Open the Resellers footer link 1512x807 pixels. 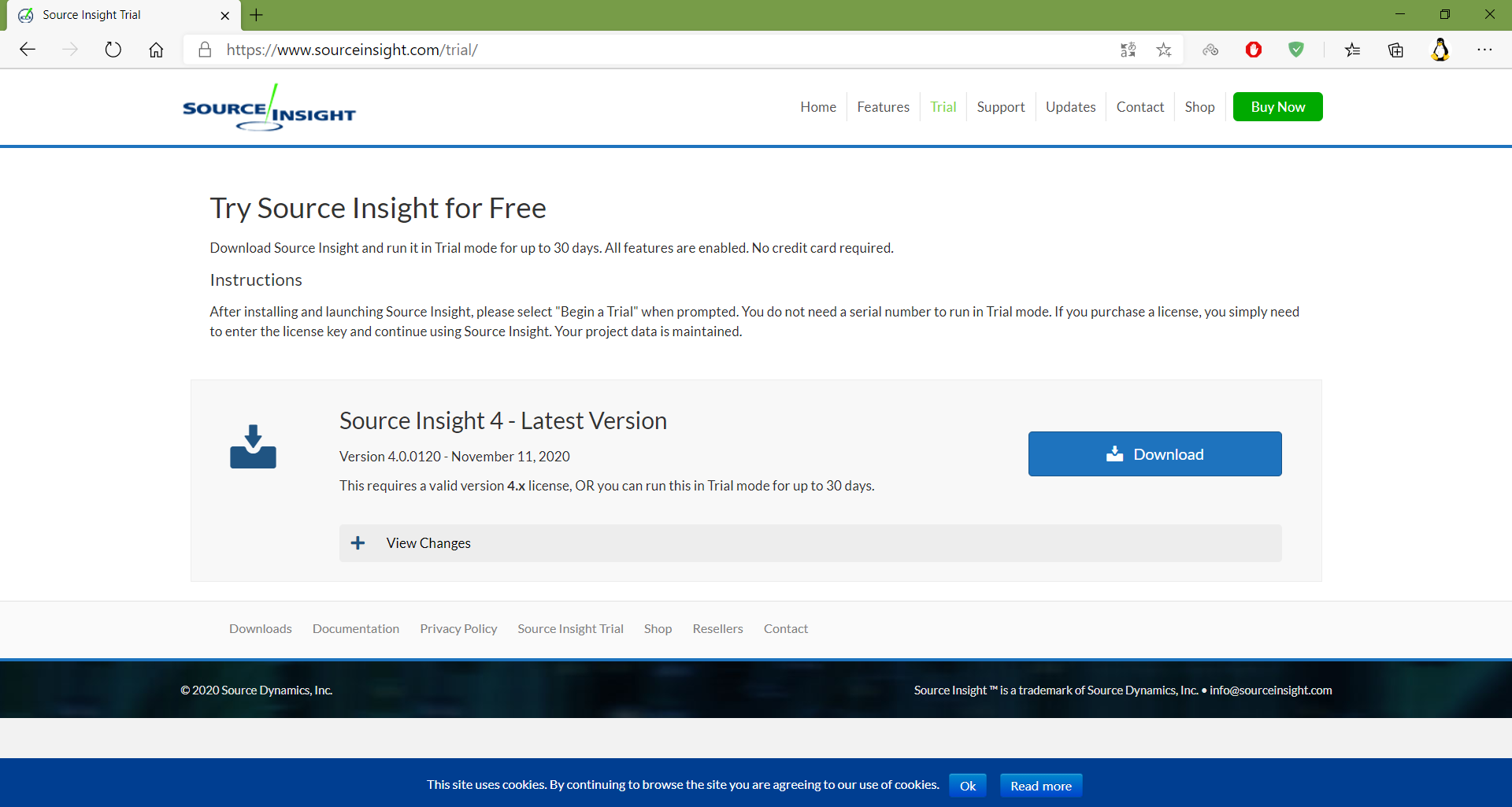(717, 628)
